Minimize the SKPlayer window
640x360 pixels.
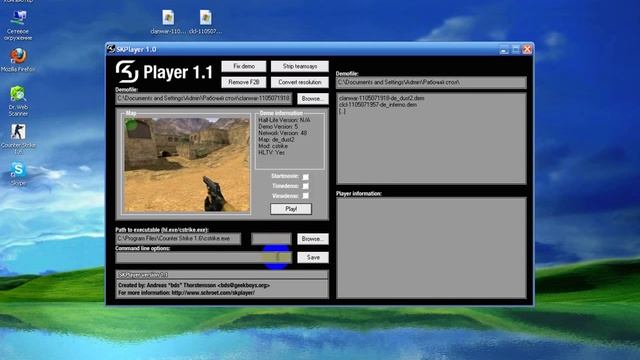(x=504, y=49)
